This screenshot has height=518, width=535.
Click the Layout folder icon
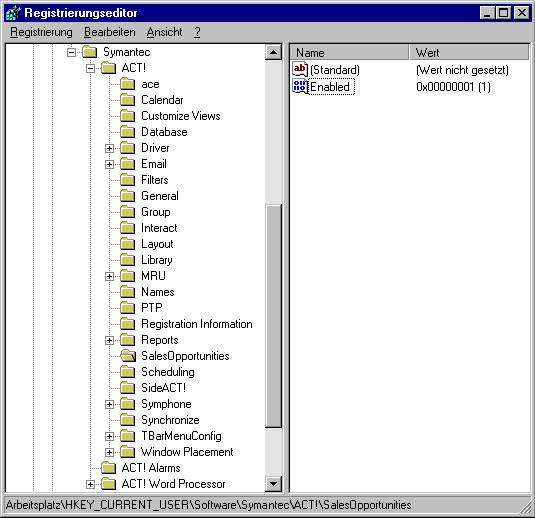point(128,244)
